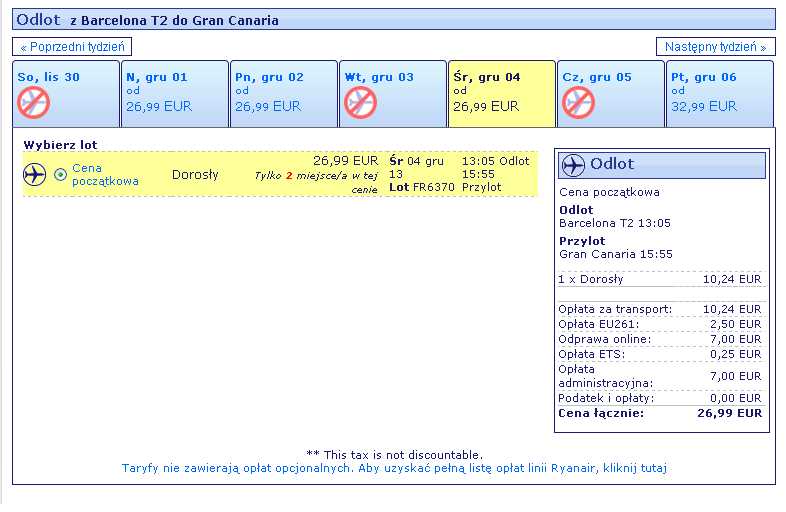Click the 1 x Dorosły summary row

[660, 279]
